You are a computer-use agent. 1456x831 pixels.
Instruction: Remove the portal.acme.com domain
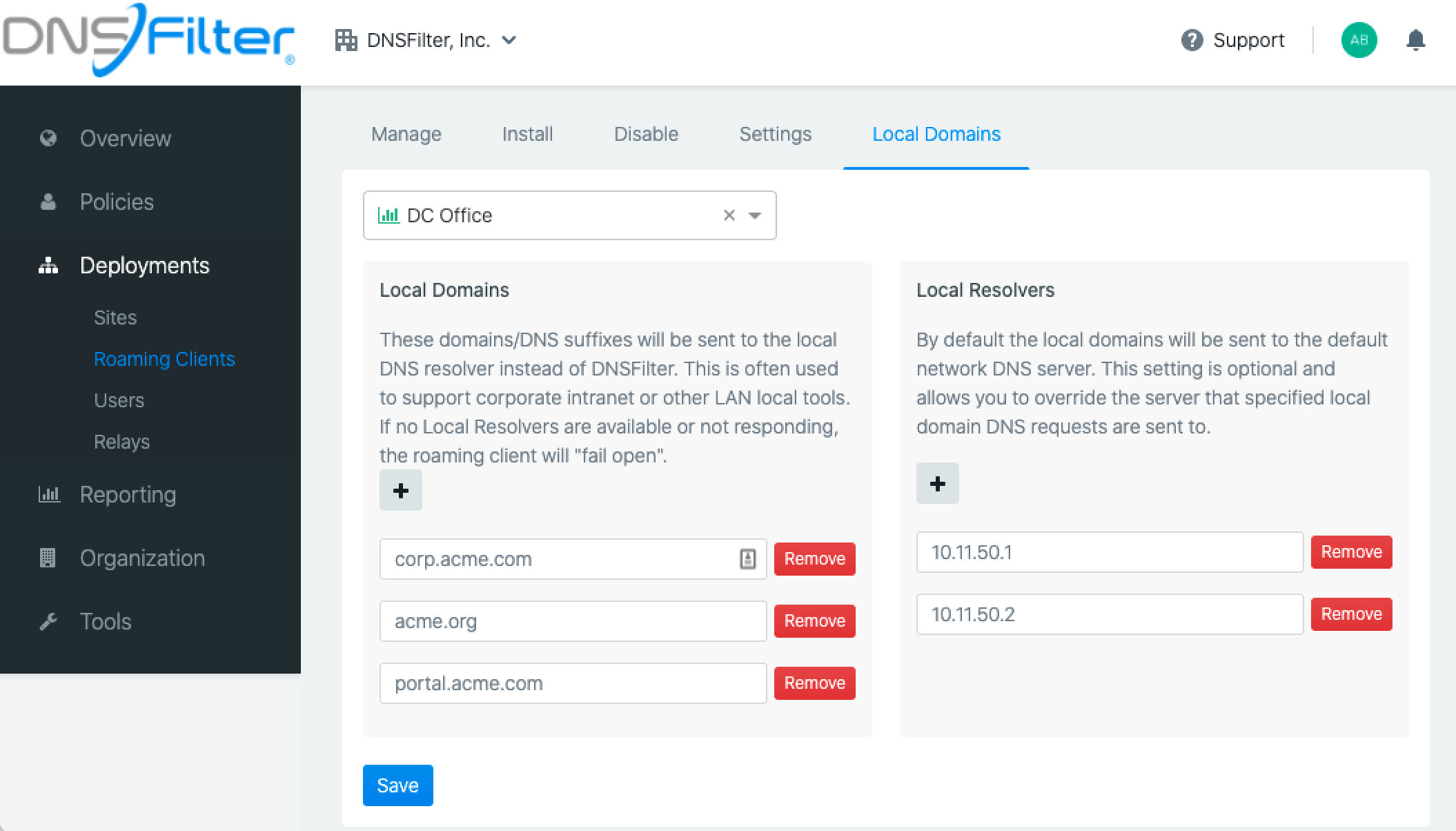tap(815, 683)
